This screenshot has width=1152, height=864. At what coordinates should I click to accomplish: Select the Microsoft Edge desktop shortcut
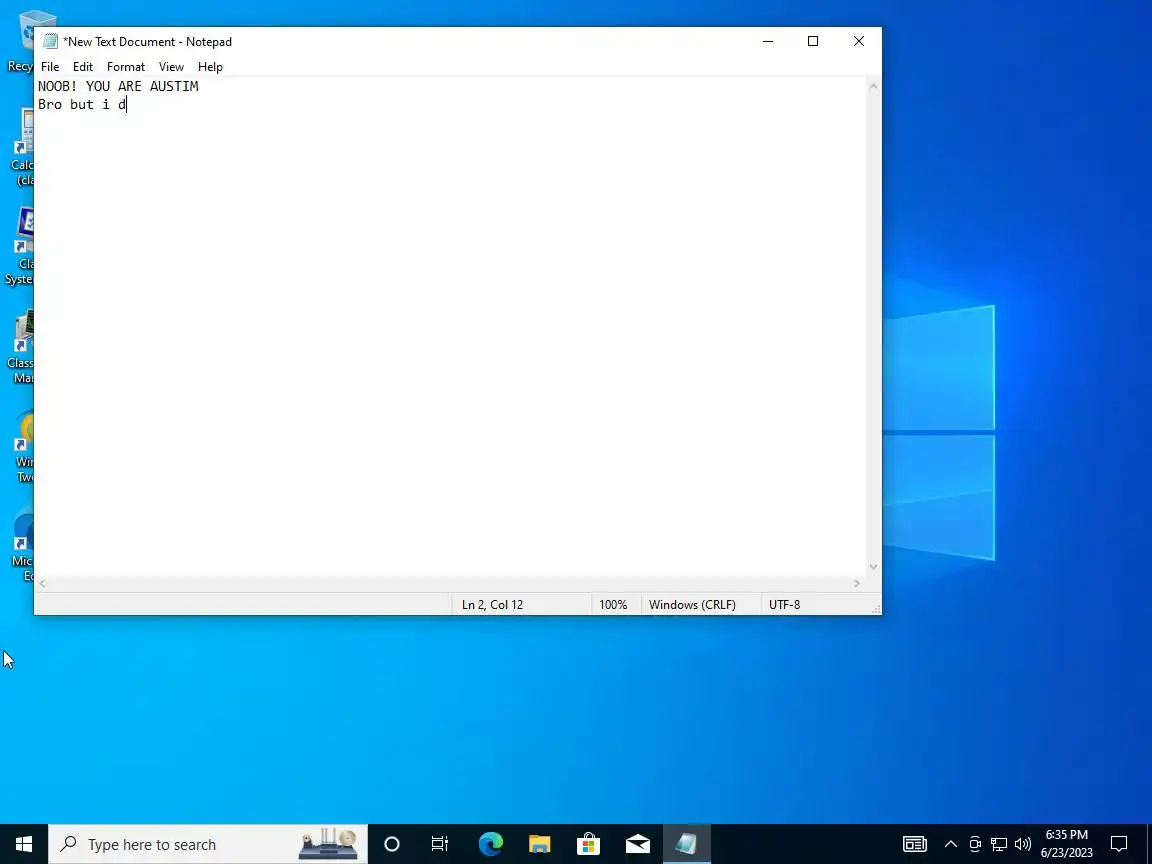[21, 544]
